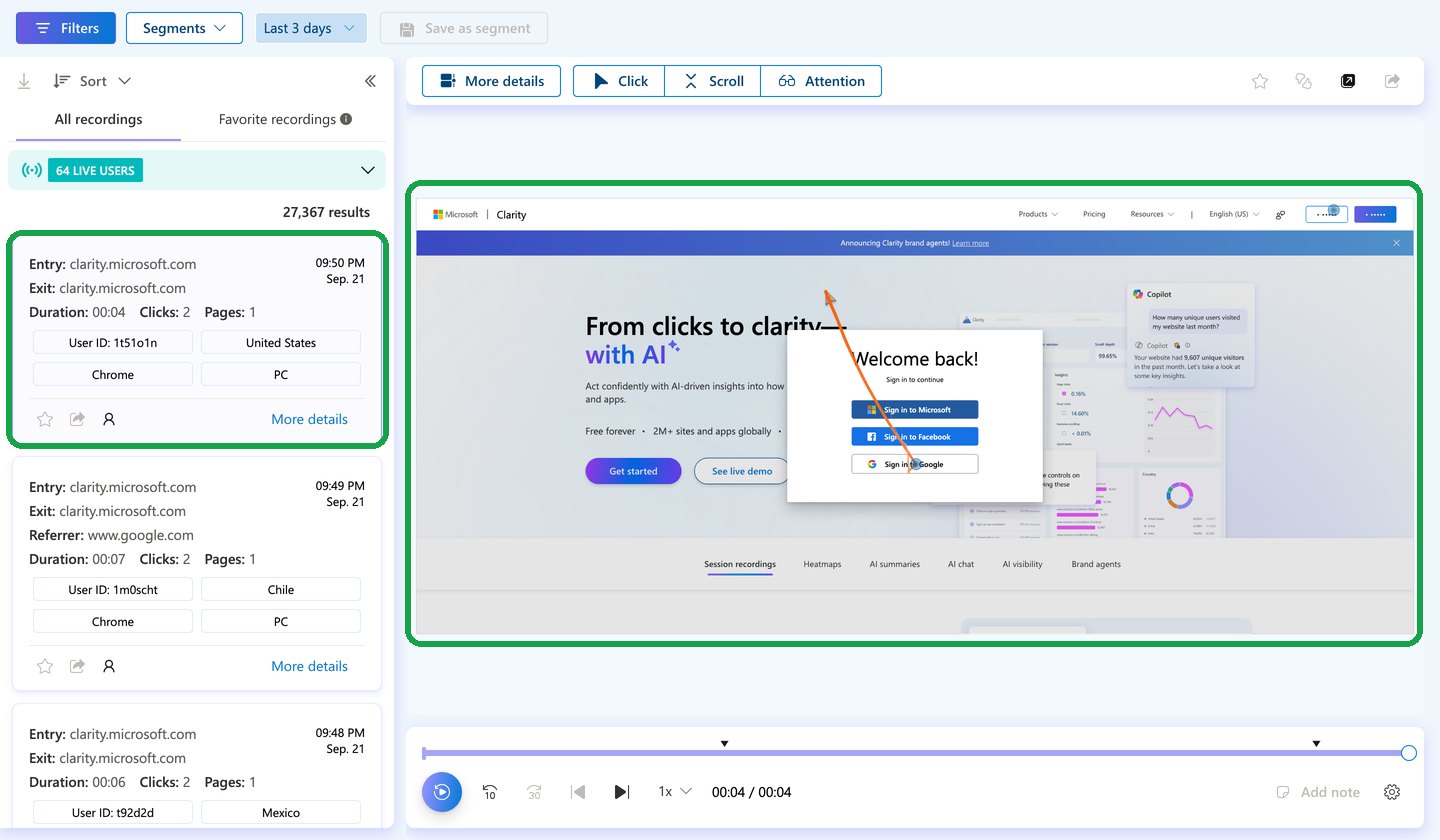Expand the 64 LIVE USERS panel
Screen dimensions: 1440x840
[x=368, y=170]
